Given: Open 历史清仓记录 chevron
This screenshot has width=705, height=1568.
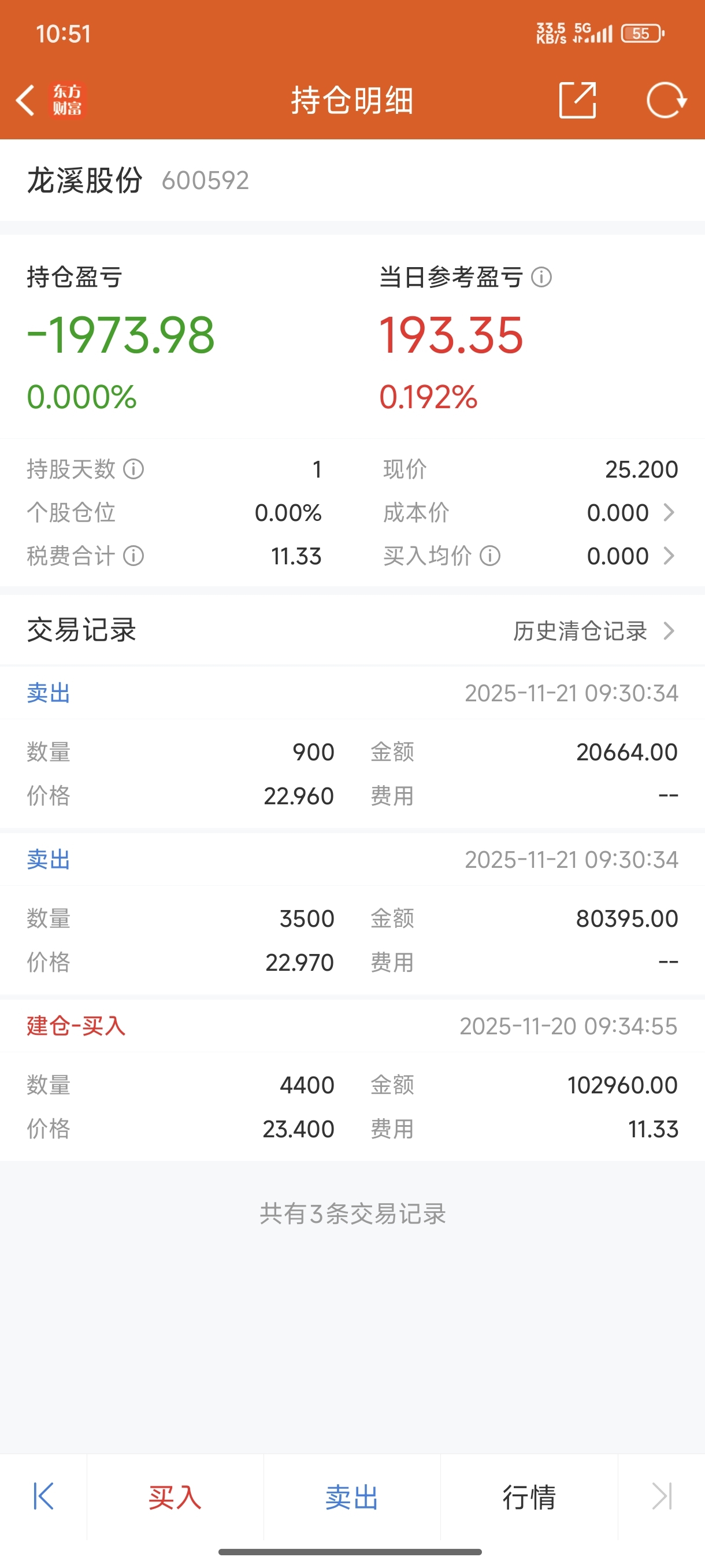Looking at the screenshot, I should [669, 631].
